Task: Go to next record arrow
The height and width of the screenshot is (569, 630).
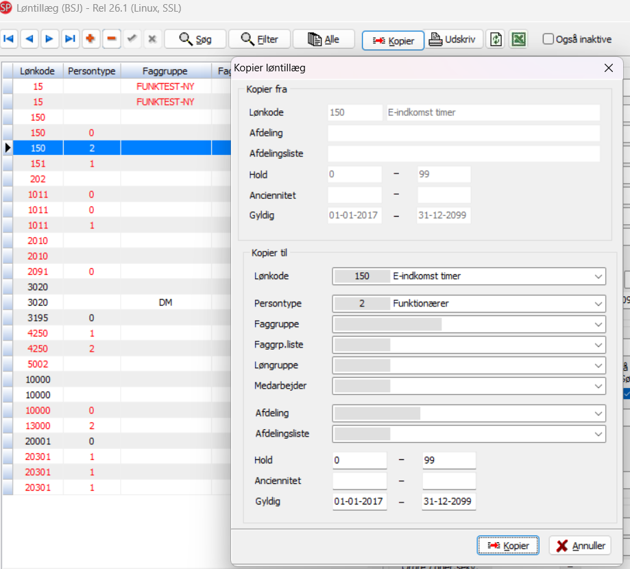Action: click(49, 39)
